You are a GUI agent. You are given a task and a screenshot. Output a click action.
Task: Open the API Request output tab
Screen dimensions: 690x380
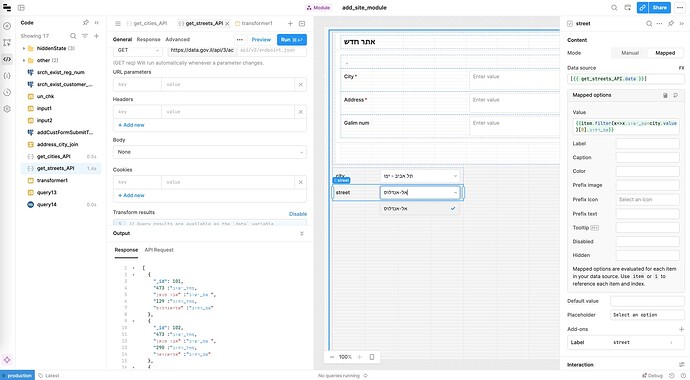(x=159, y=250)
